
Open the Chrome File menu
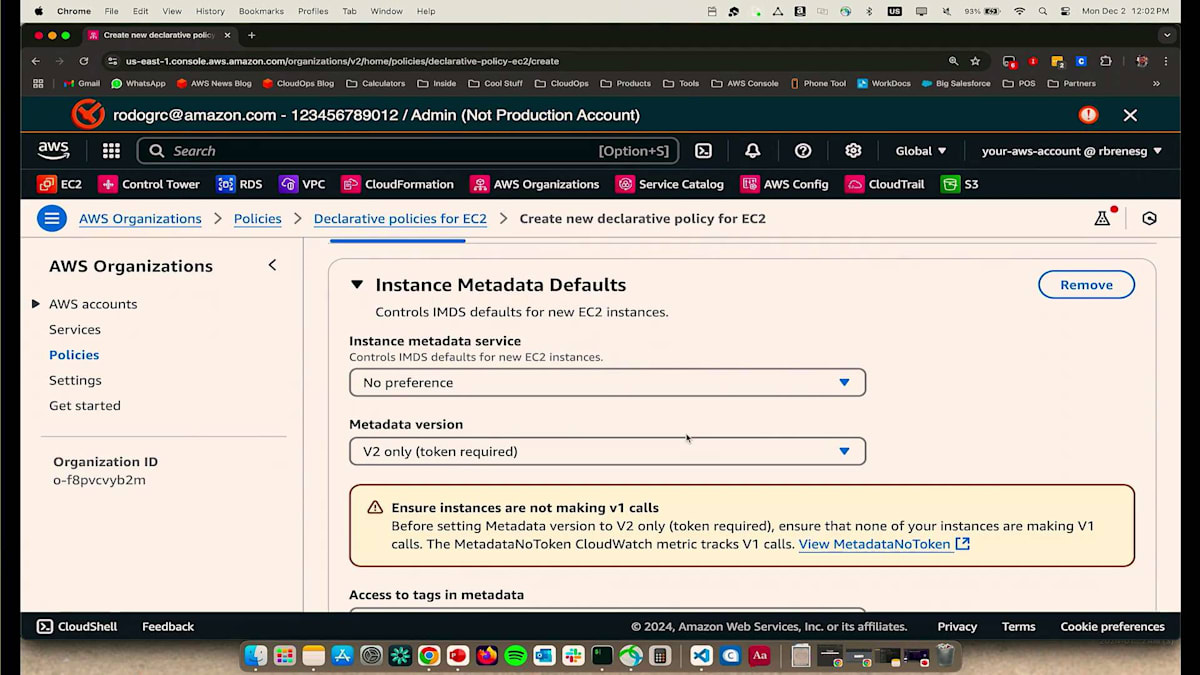pyautogui.click(x=111, y=11)
